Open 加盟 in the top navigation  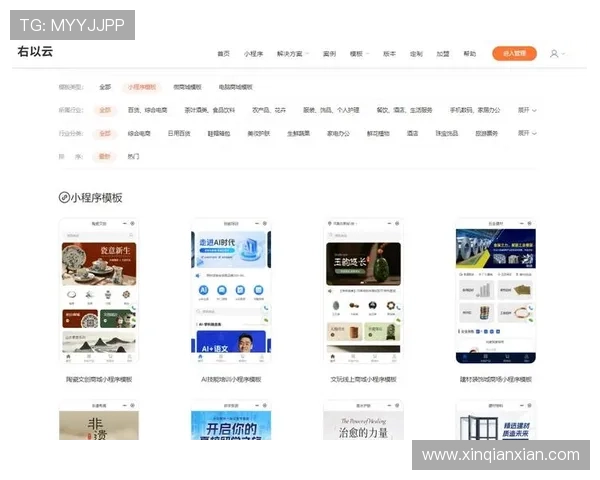coord(443,54)
